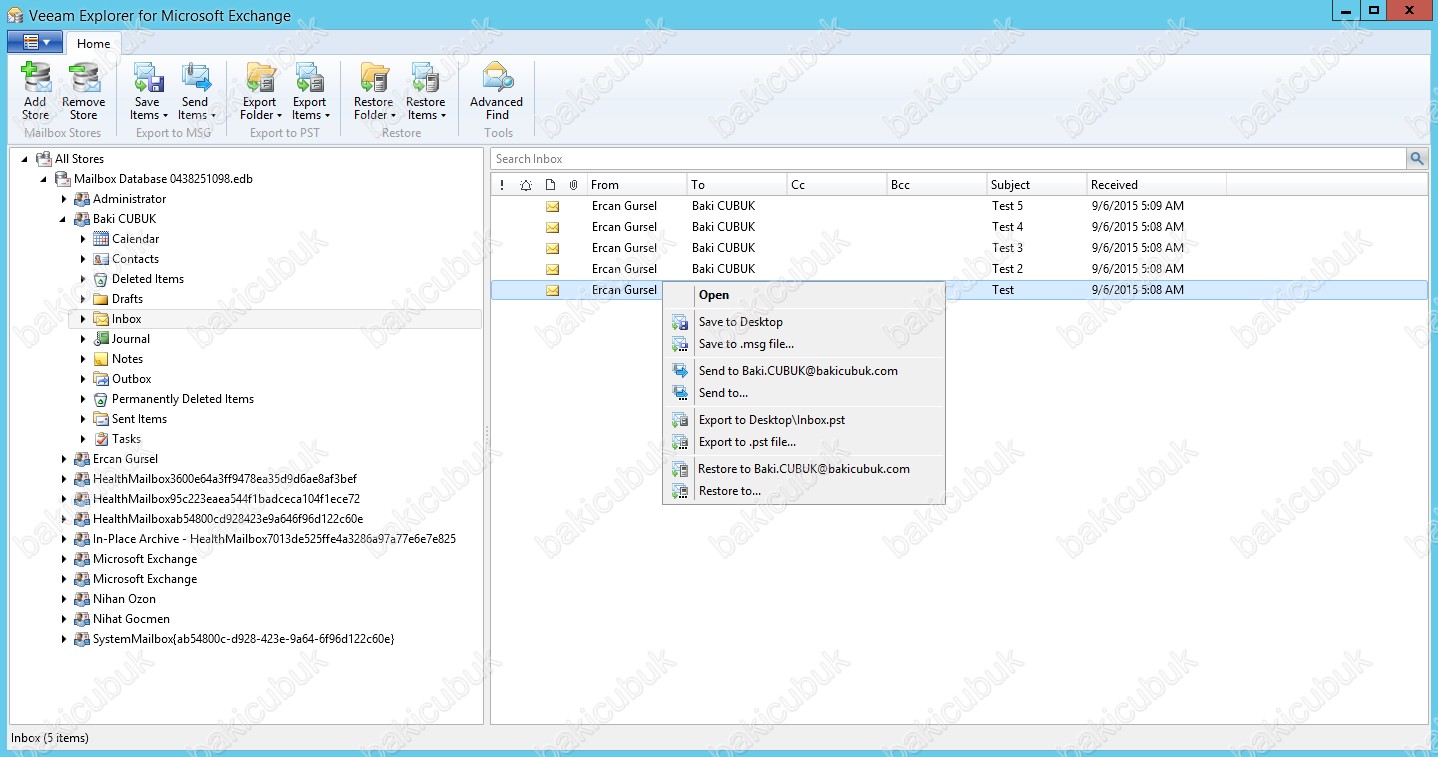Viewport: 1438px width, 757px height.
Task: Choose Export to .pst file...
Action: (x=804, y=442)
